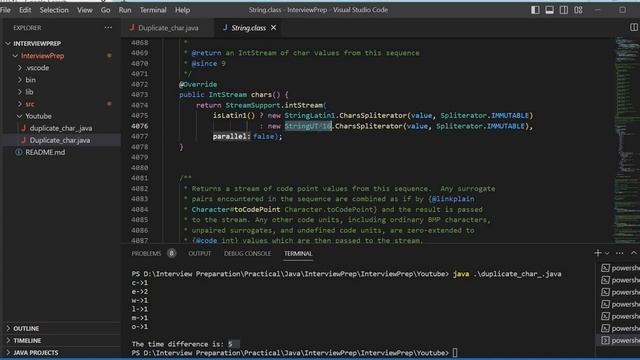Open Duplicate_char.java in explorer tree

61,140
